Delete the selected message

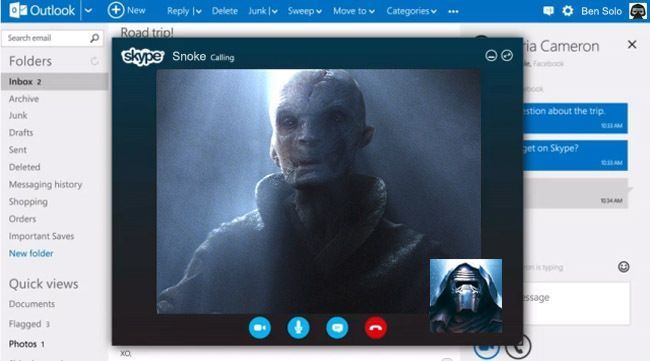(225, 11)
